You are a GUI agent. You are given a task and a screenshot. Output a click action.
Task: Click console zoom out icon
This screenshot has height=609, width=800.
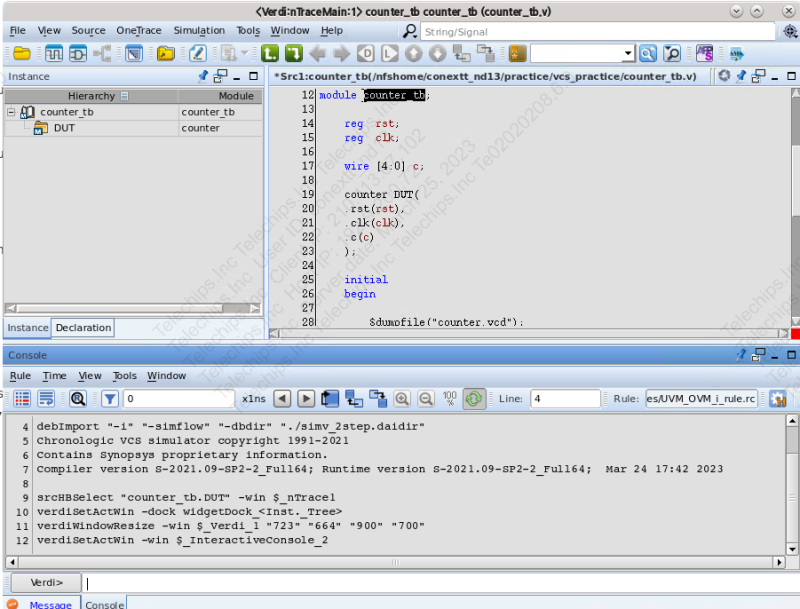click(x=426, y=398)
